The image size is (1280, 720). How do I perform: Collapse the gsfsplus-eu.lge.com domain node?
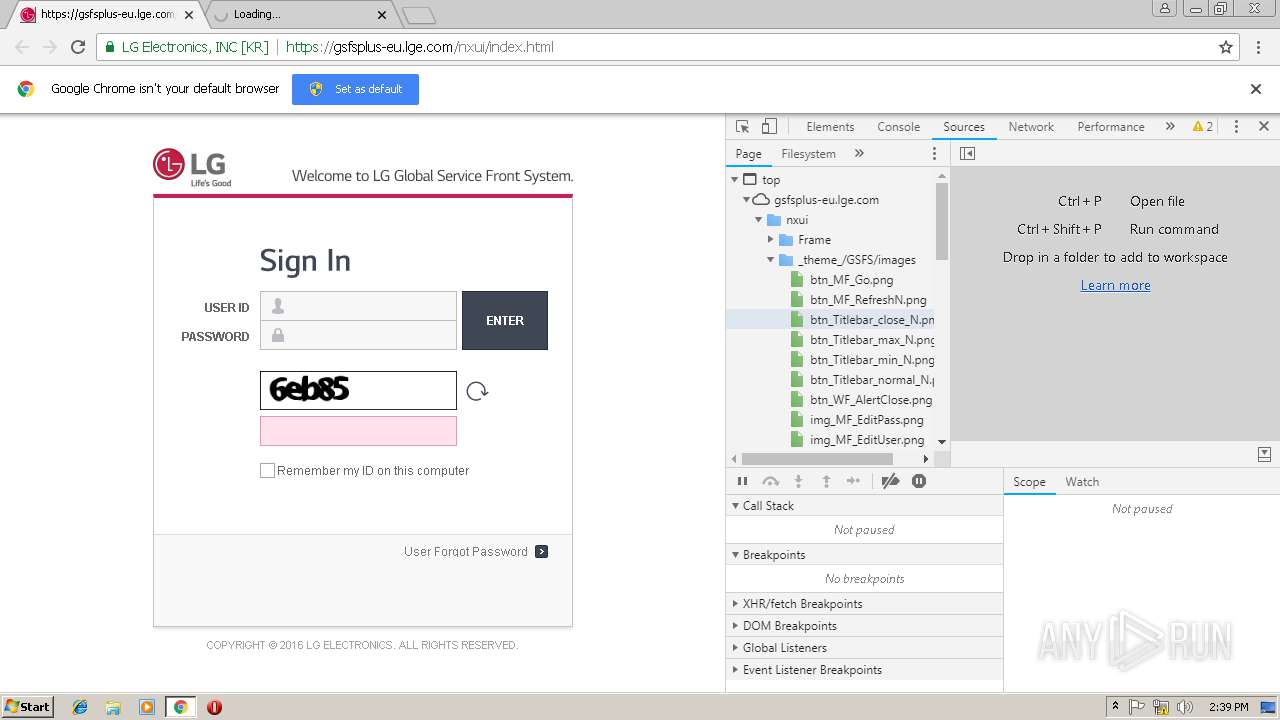tap(746, 200)
